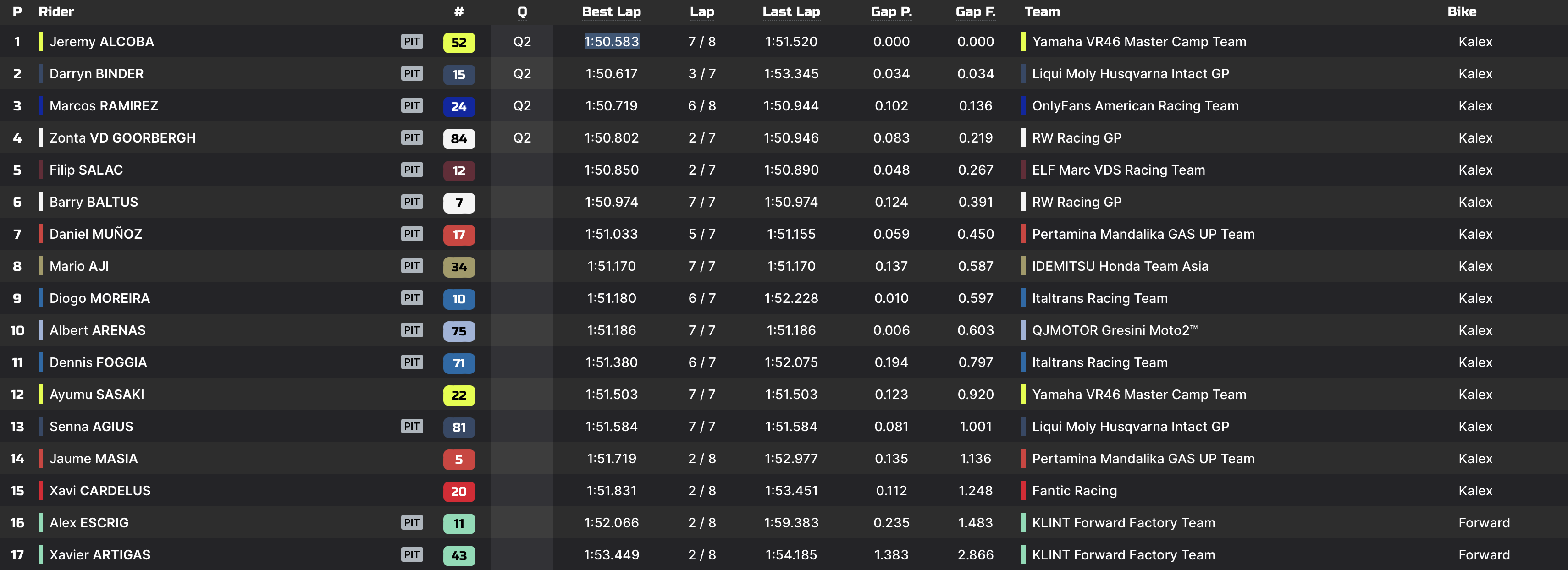Select rider name Diogo MOREIRA
Screen dimensions: 1568x570
coord(99,298)
